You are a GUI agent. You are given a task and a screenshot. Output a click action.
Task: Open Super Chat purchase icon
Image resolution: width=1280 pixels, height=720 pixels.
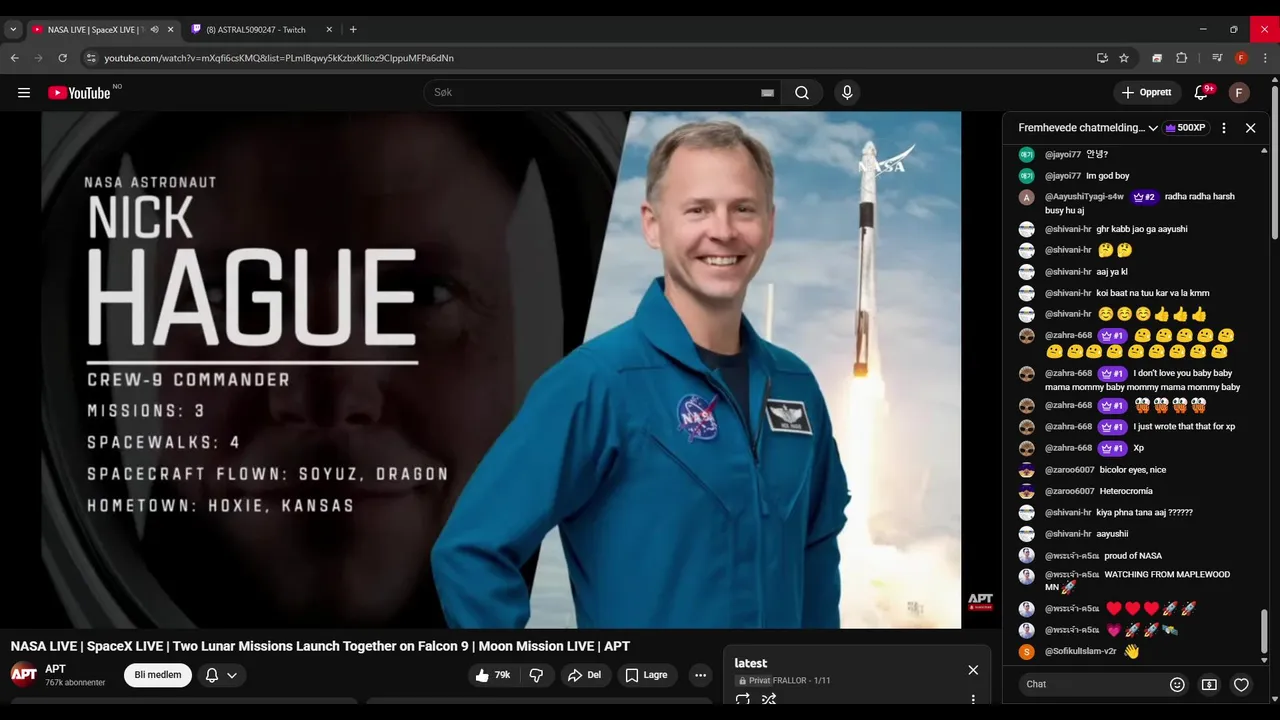tap(1209, 685)
